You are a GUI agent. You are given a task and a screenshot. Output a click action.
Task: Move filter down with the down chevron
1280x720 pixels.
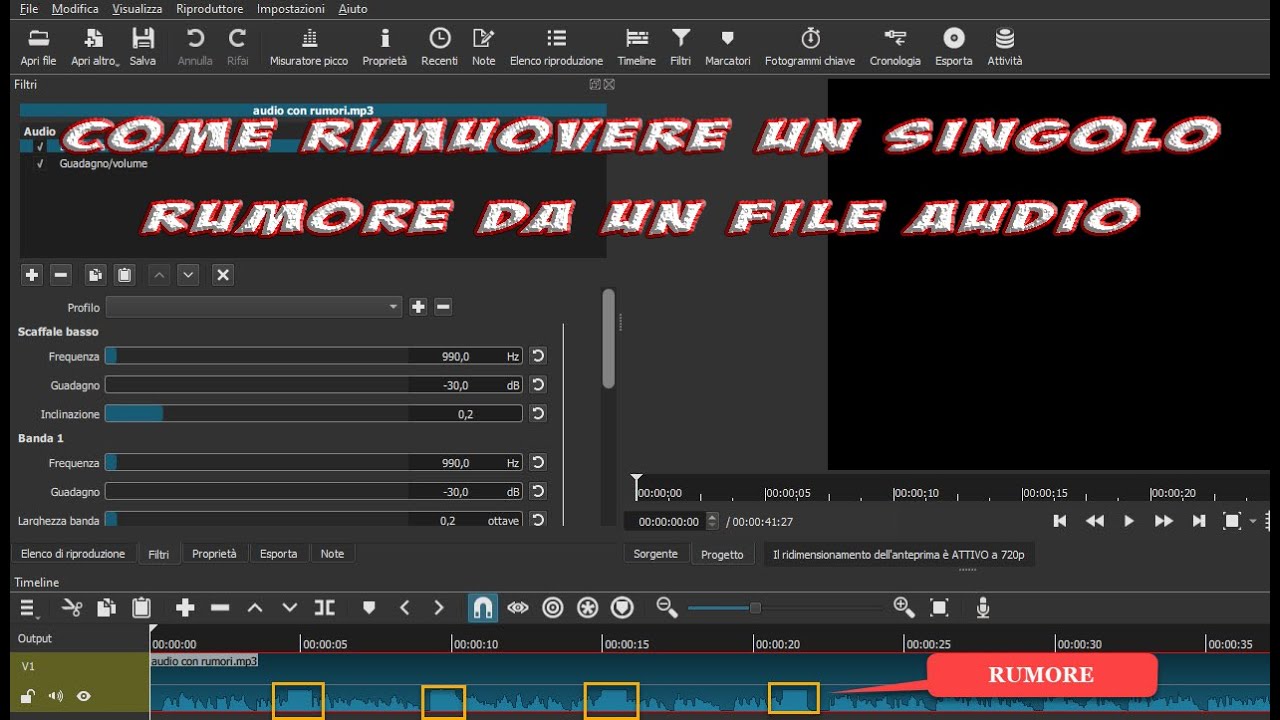188,275
